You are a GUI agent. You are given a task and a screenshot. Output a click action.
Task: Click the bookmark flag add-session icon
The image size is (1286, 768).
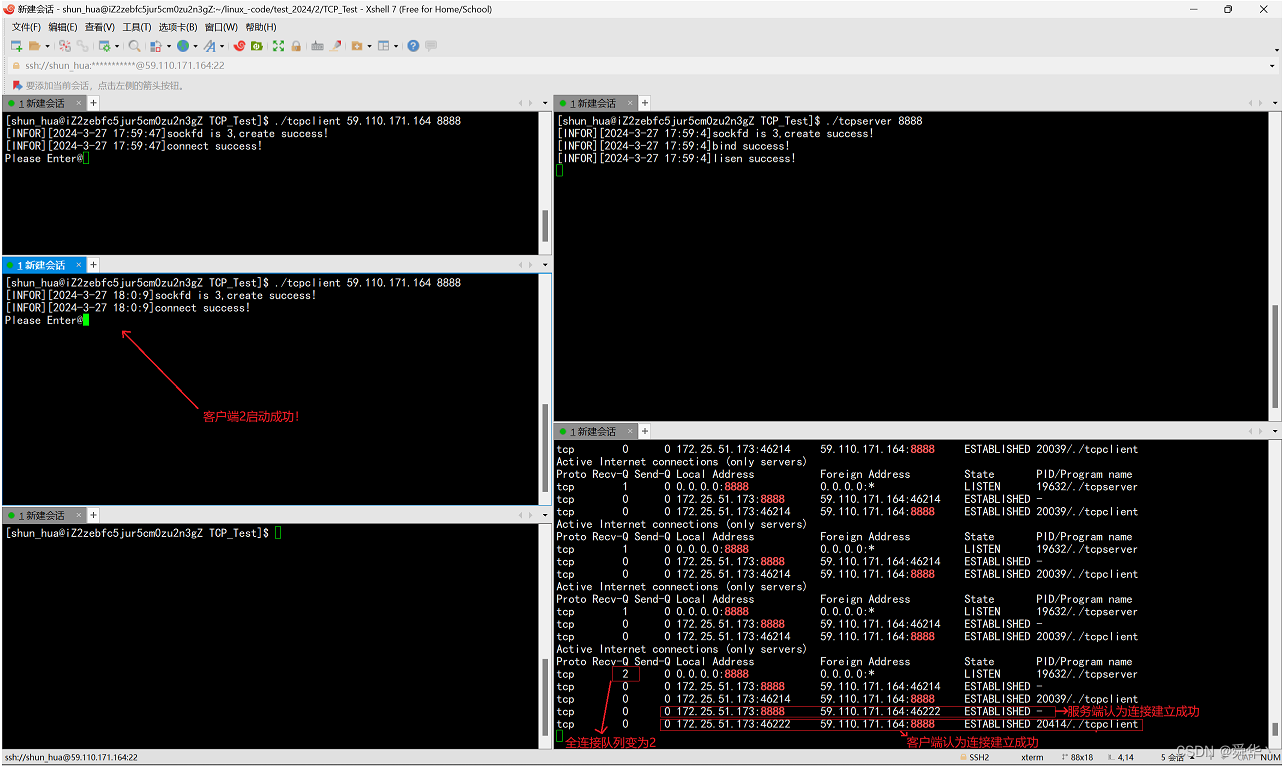tap(17, 86)
